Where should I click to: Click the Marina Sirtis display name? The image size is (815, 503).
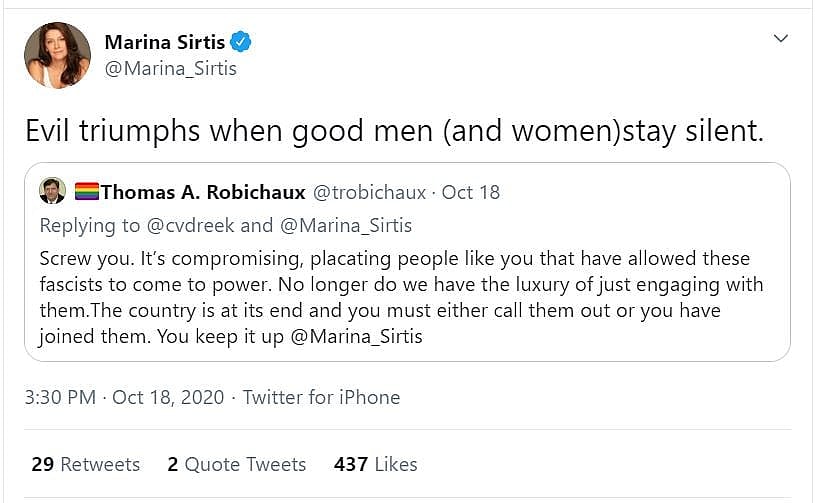[x=164, y=42]
